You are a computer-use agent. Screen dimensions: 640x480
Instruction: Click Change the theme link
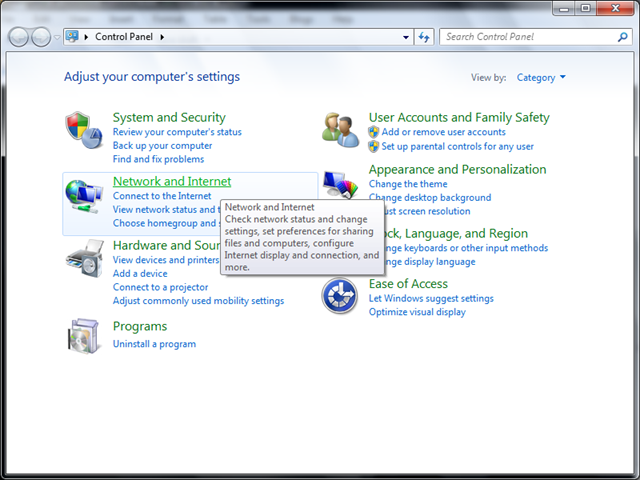pyautogui.click(x=408, y=184)
